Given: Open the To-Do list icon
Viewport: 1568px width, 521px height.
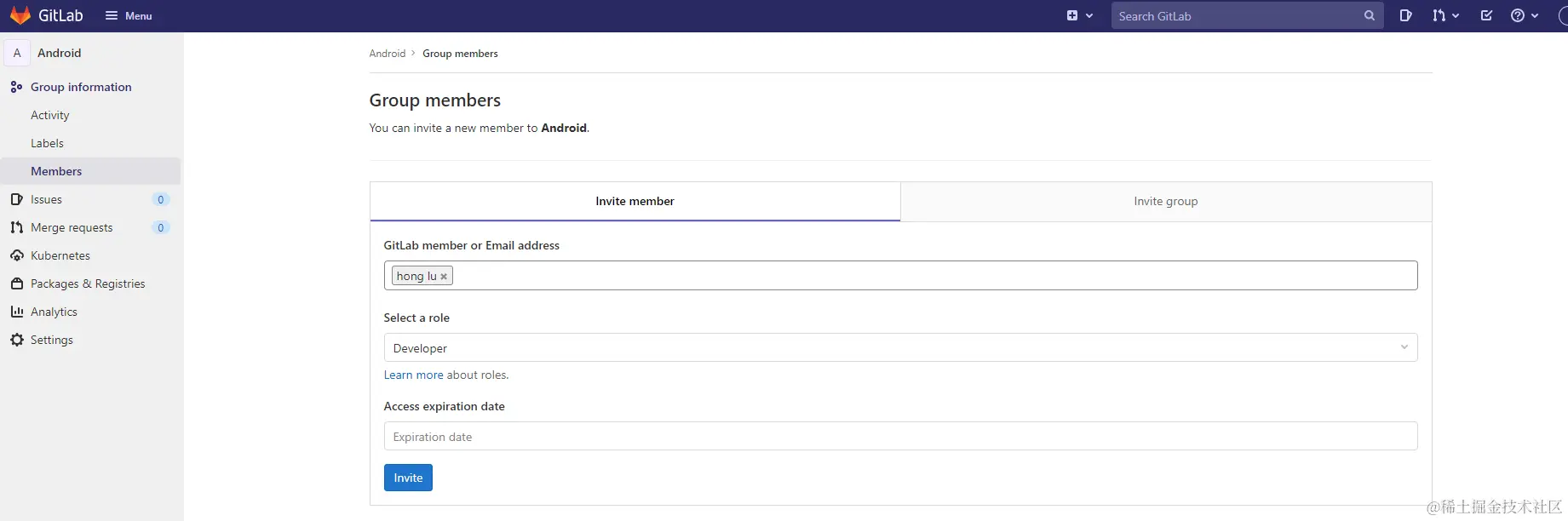Looking at the screenshot, I should tap(1486, 15).
